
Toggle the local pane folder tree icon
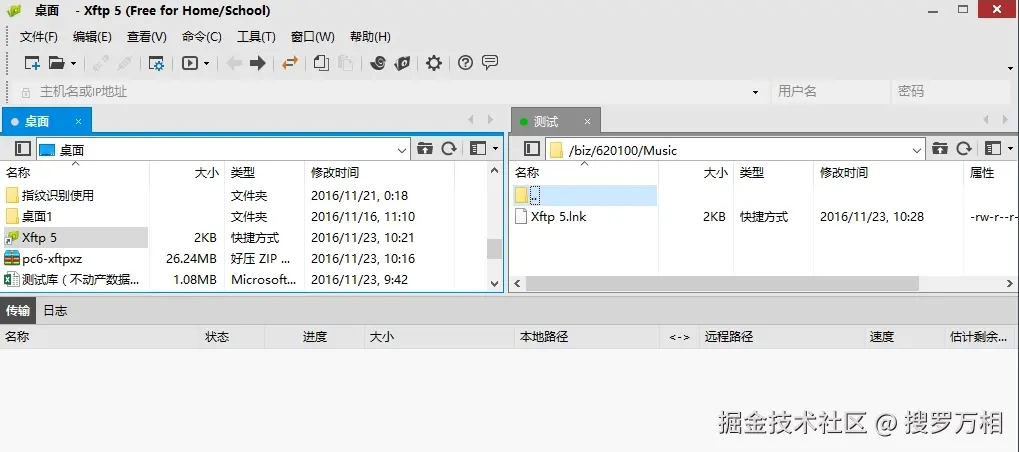pos(23,149)
